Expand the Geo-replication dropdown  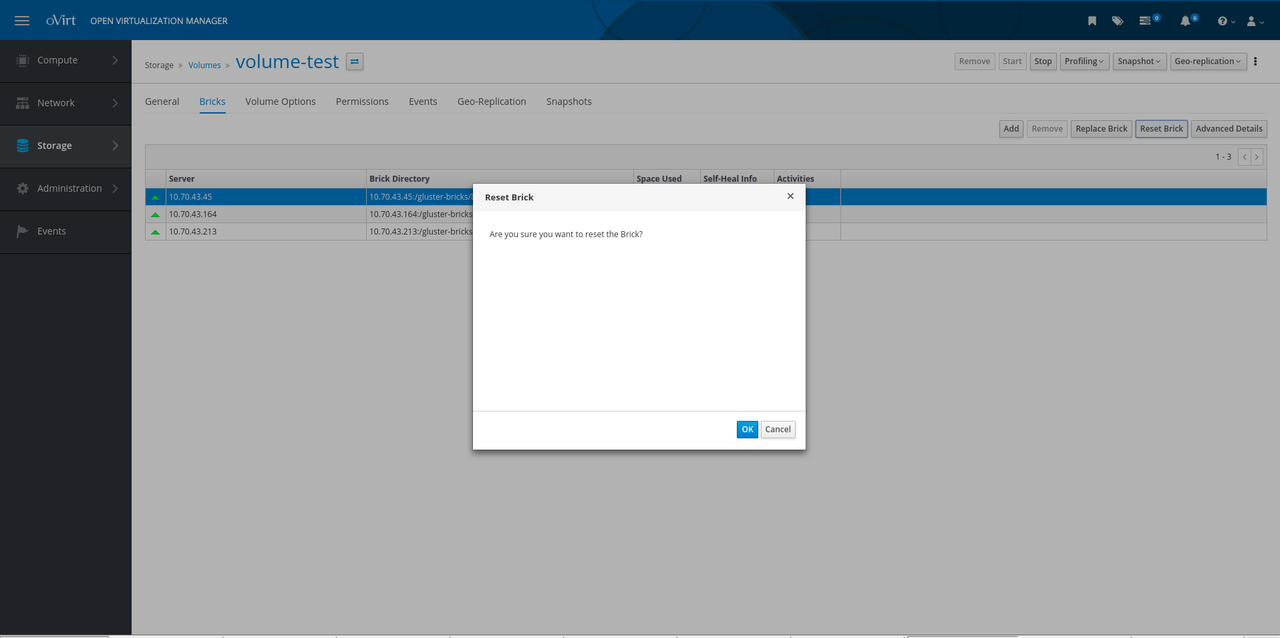point(1208,61)
